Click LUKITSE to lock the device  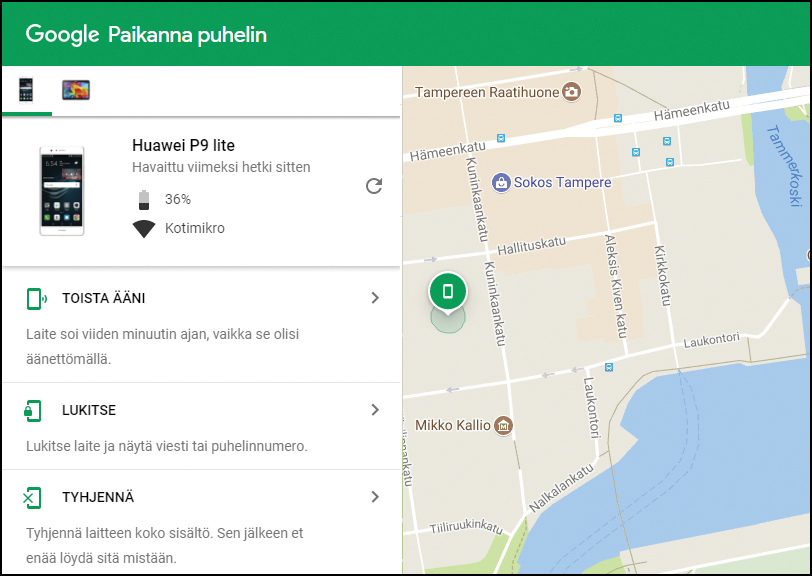click(92, 409)
